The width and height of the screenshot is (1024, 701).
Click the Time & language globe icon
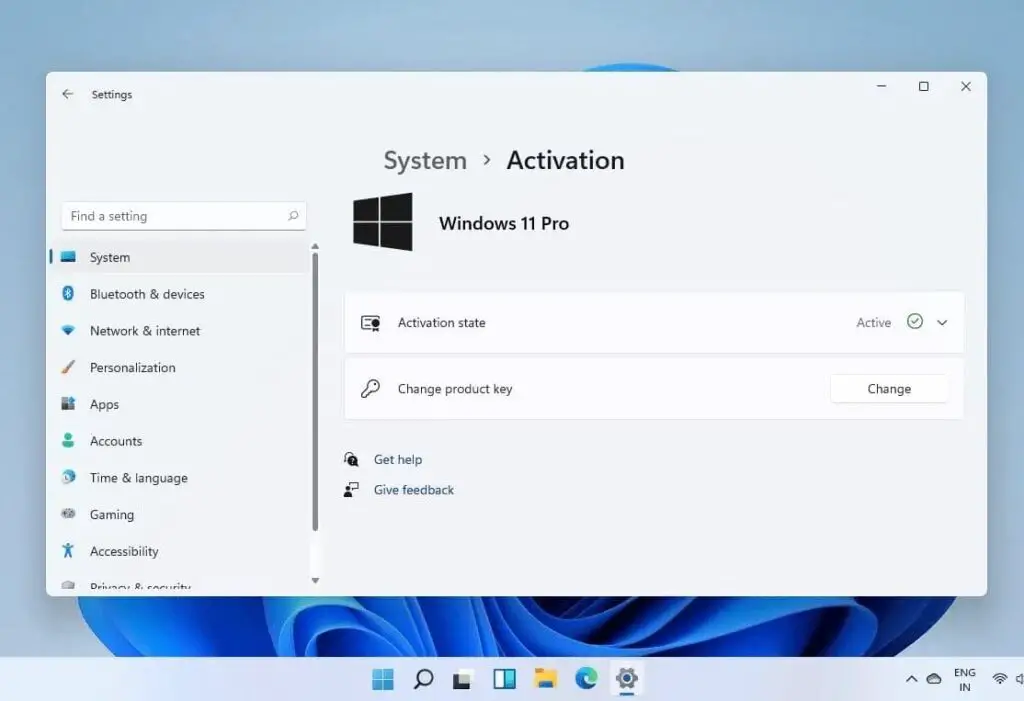pos(68,478)
